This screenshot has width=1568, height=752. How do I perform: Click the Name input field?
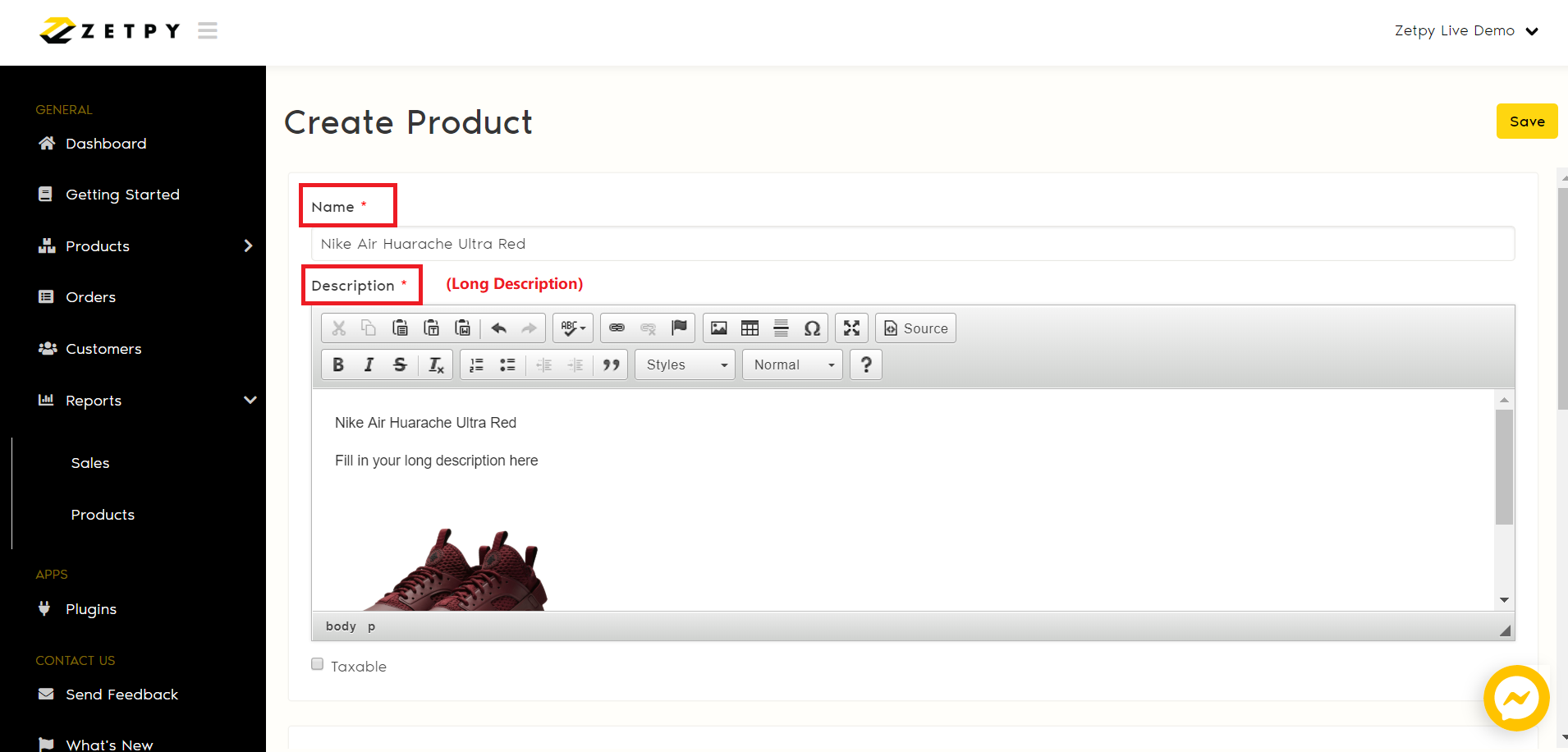click(x=913, y=244)
